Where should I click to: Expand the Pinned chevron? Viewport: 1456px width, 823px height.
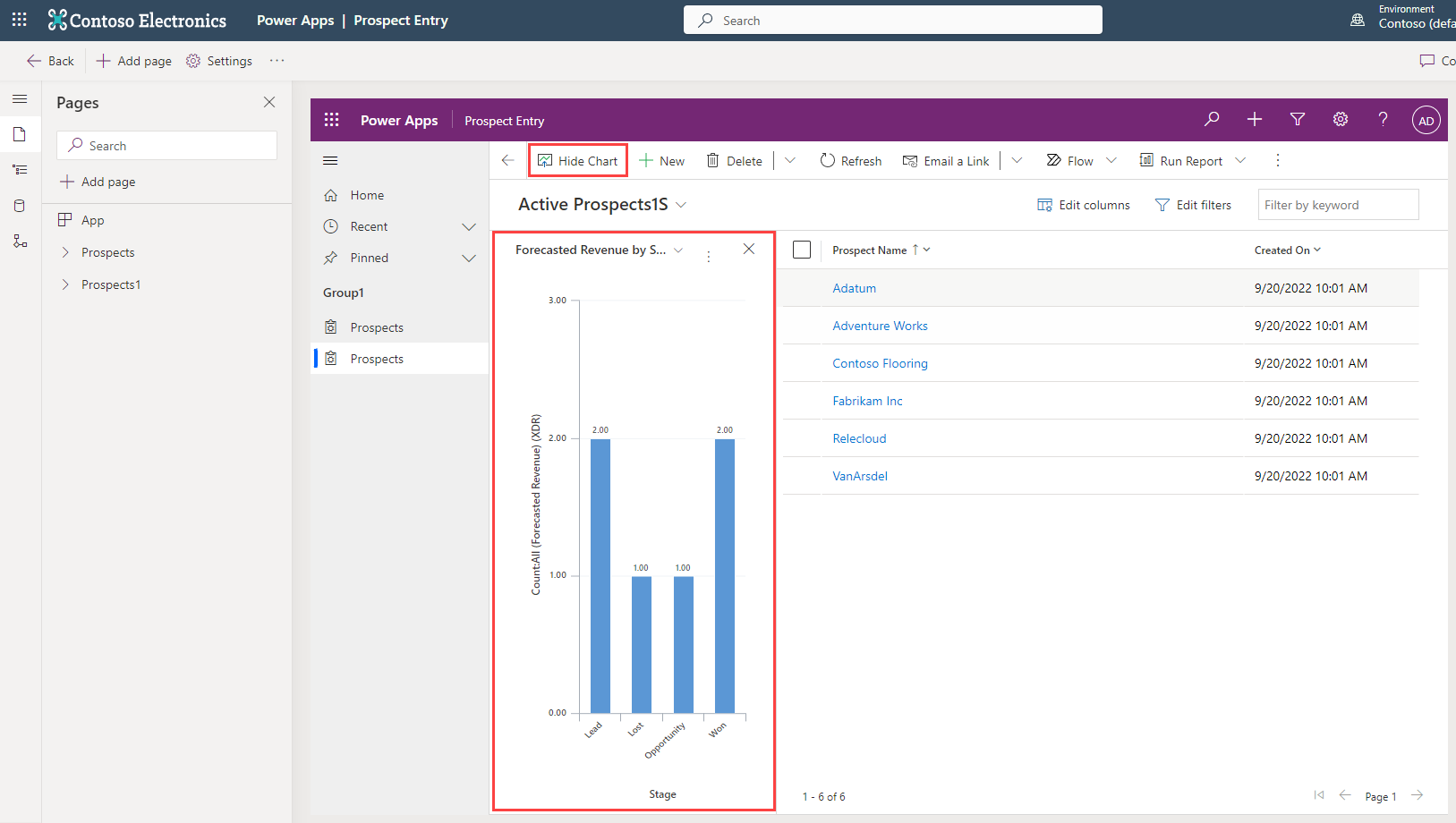[469, 259]
